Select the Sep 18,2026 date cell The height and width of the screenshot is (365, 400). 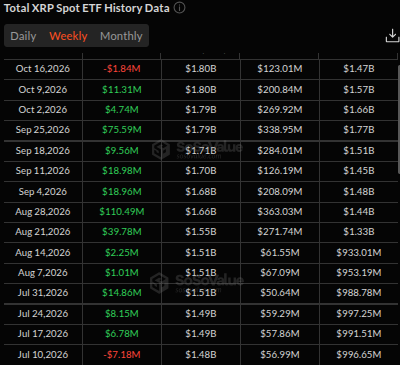(x=43, y=151)
